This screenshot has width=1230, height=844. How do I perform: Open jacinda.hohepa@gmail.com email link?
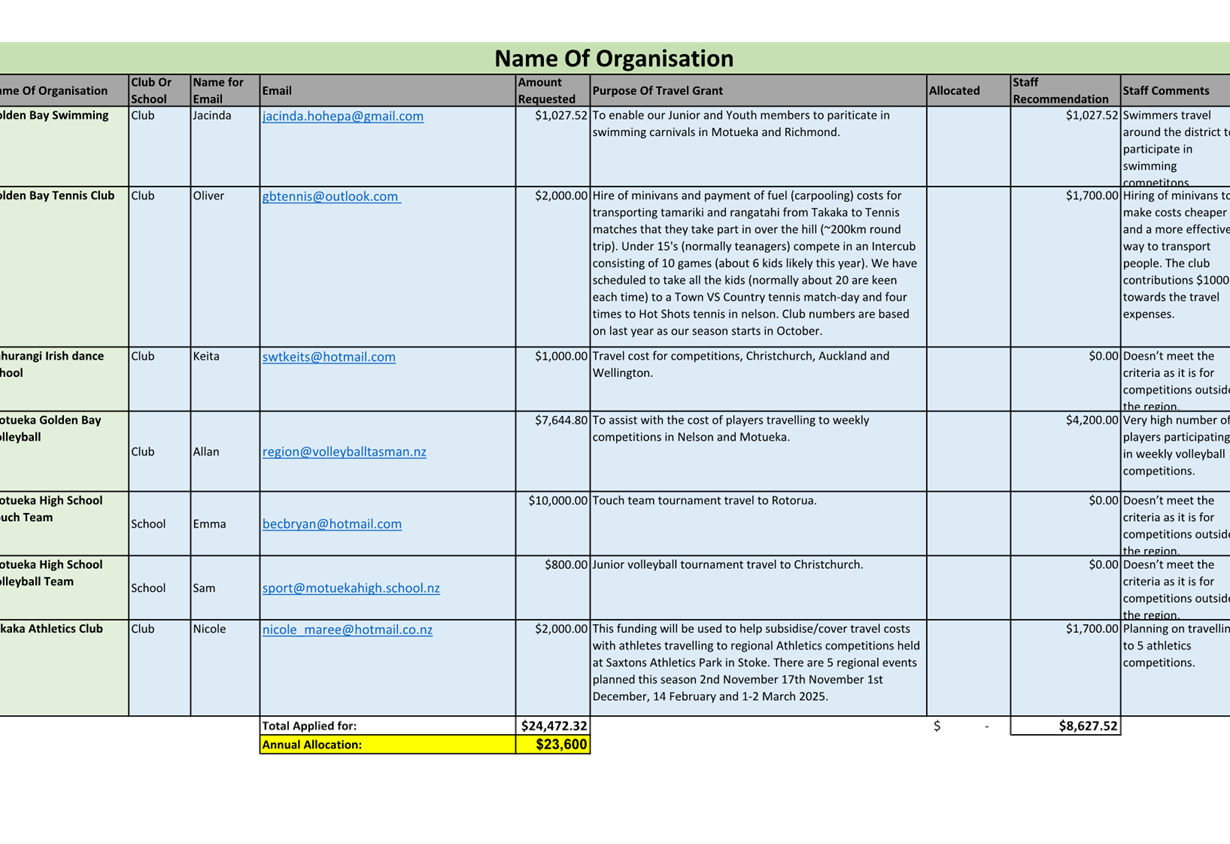point(342,116)
